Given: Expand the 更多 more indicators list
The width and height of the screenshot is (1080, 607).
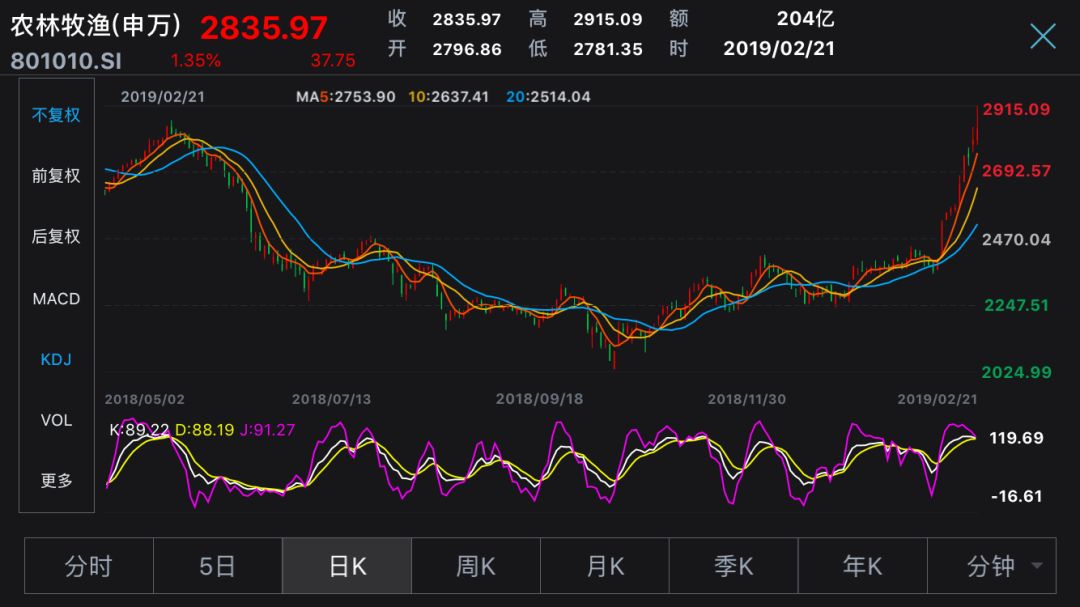Looking at the screenshot, I should click(x=55, y=482).
